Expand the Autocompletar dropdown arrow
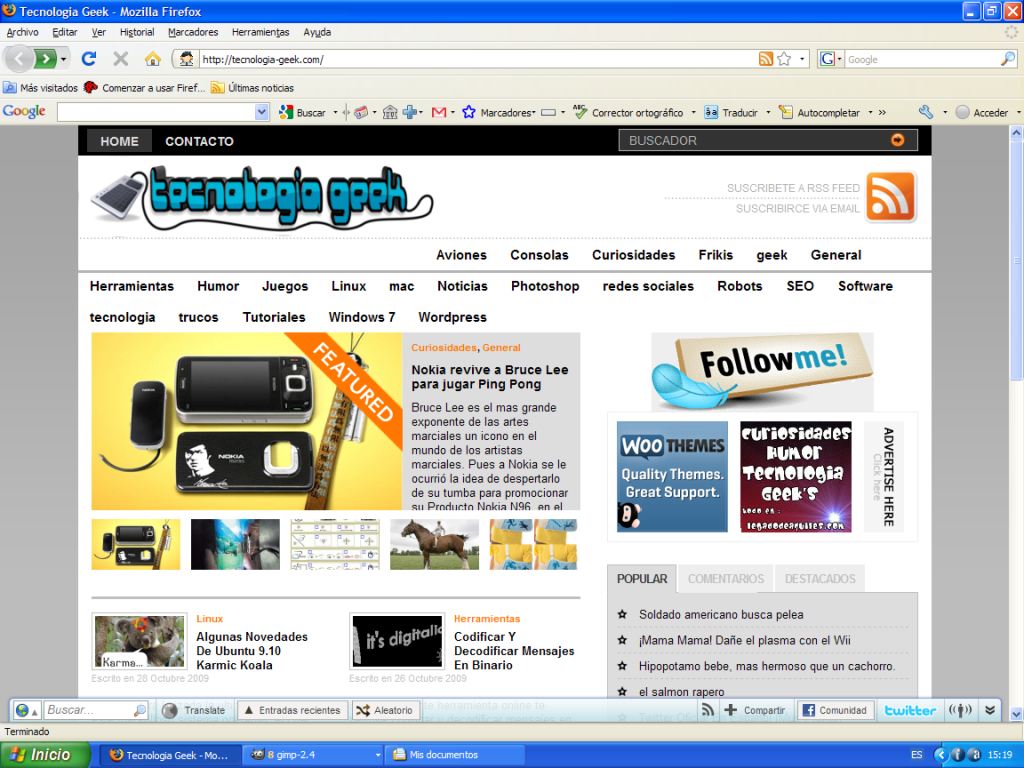 [871, 112]
